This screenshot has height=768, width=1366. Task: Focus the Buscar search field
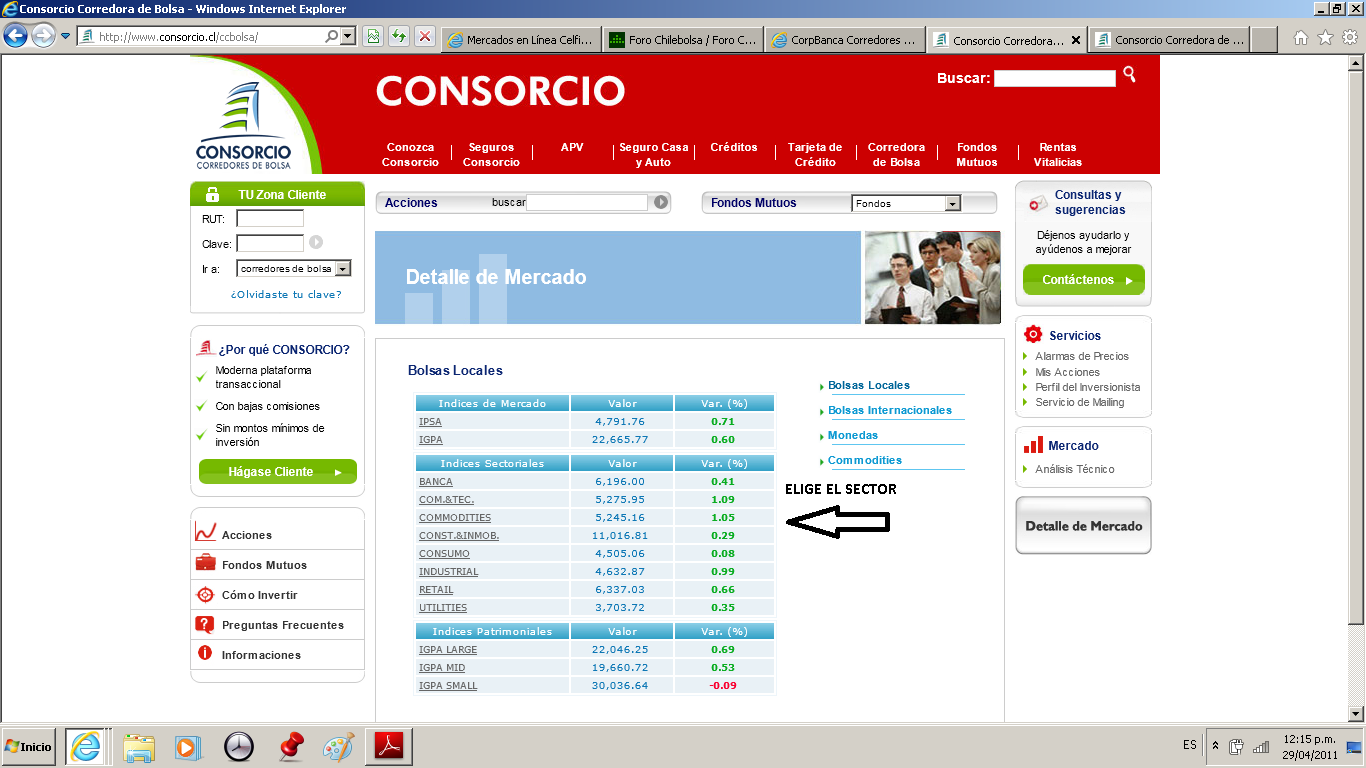[1055, 78]
